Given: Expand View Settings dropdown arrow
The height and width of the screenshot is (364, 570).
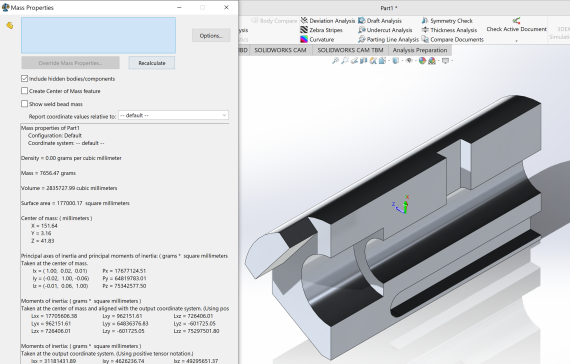Looking at the screenshot, I should [452, 61].
